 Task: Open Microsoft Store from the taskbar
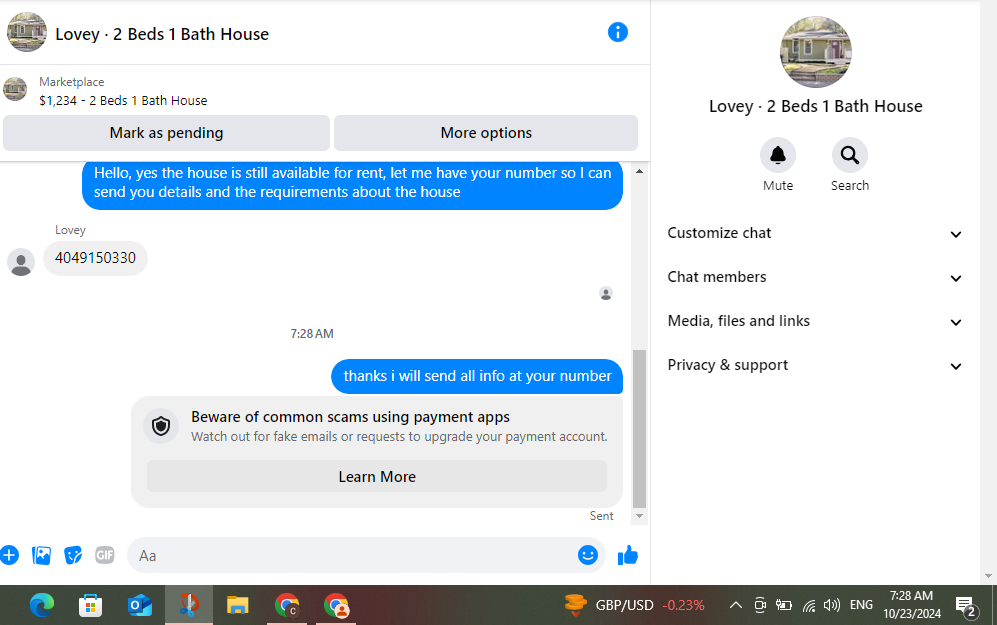click(x=90, y=605)
